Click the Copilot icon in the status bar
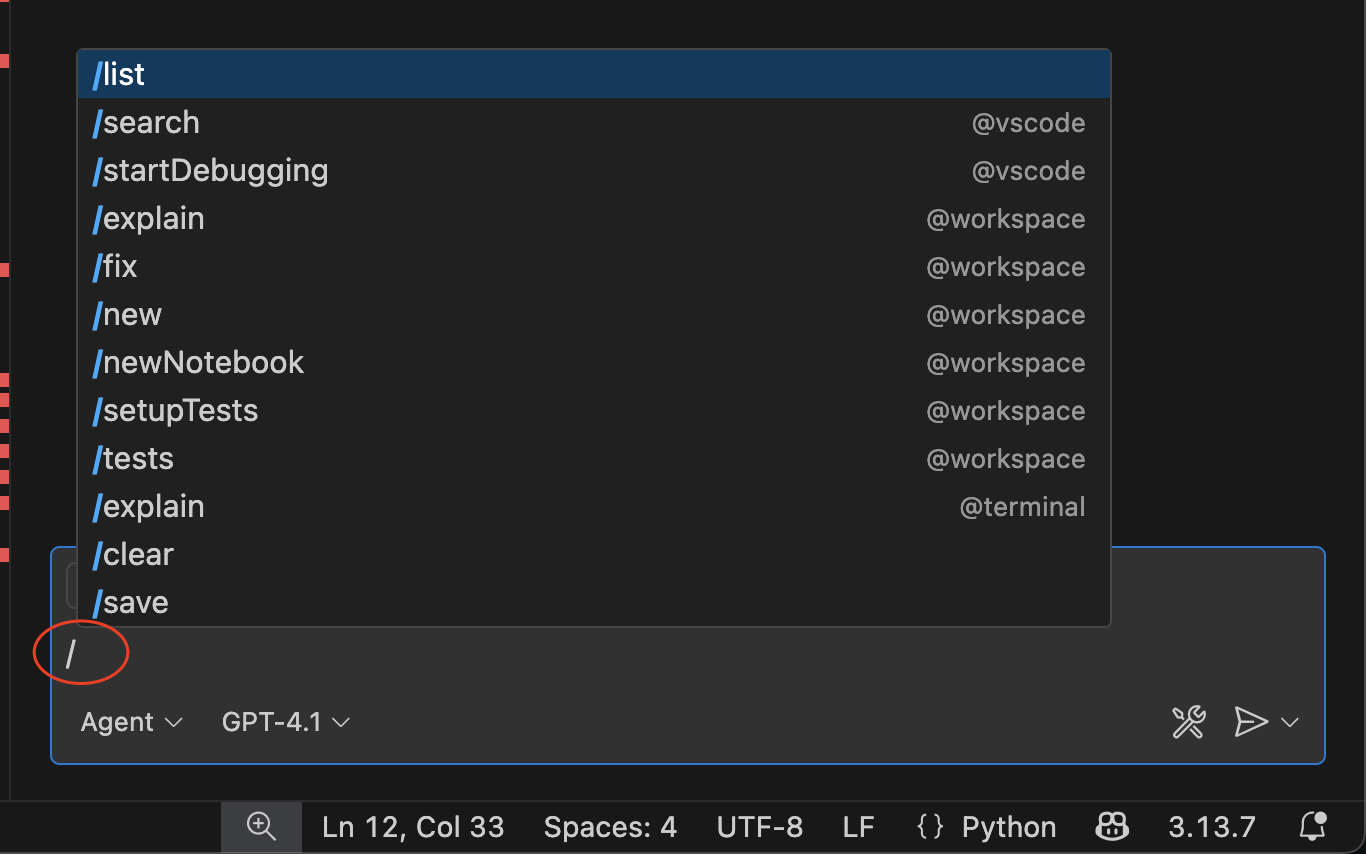Screen dimensions: 1366x854 click(1110, 827)
